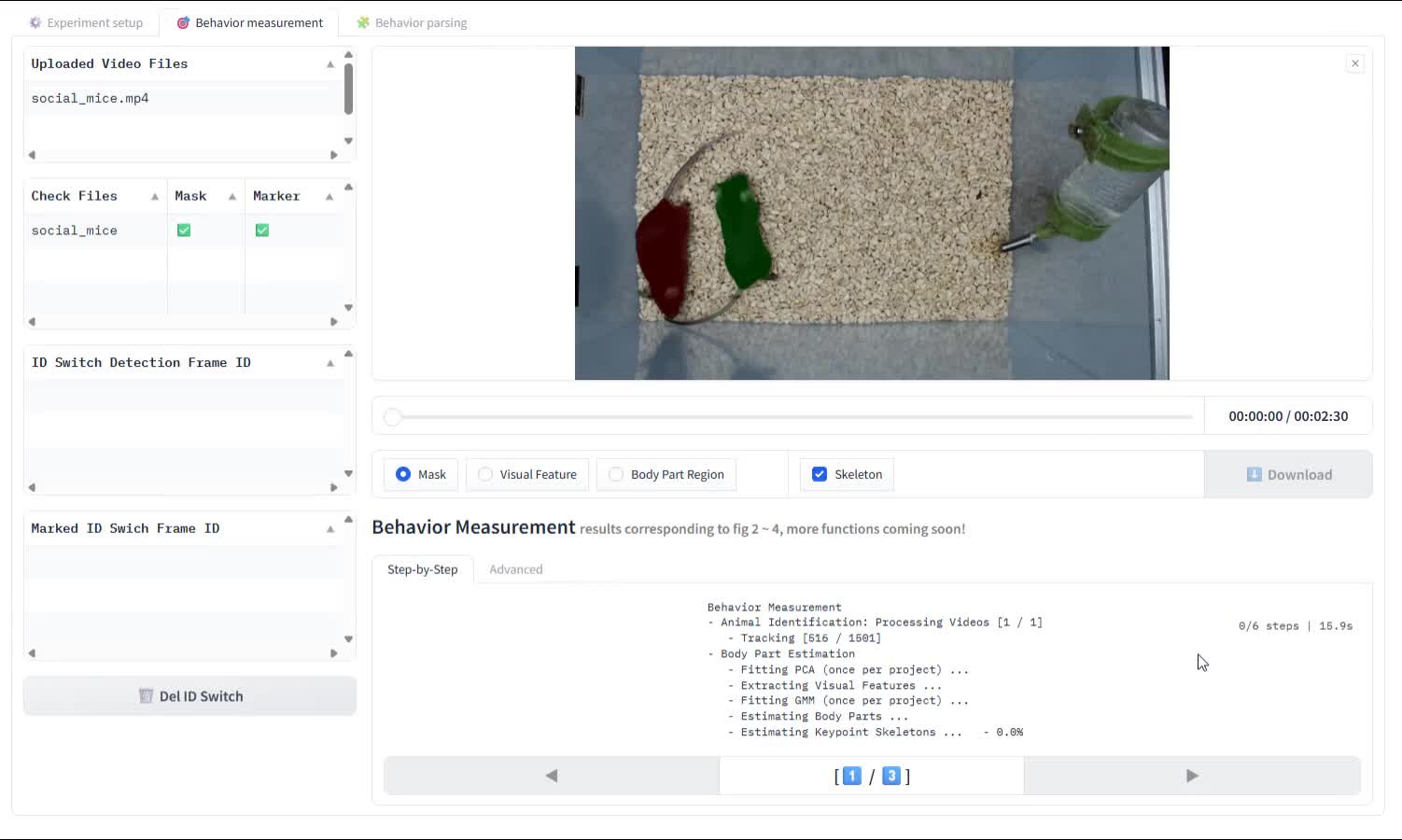Image resolution: width=1402 pixels, height=840 pixels.
Task: Sort the Marker column arrow
Action: click(x=329, y=197)
